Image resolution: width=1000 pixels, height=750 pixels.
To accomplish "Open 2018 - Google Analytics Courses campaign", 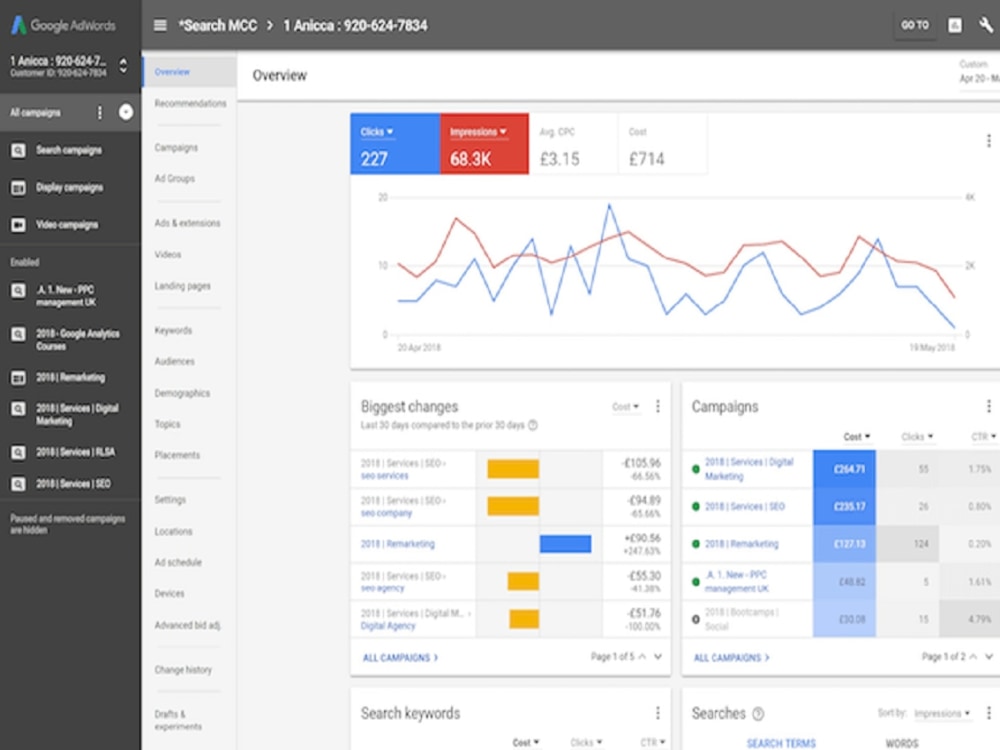I will 77,340.
